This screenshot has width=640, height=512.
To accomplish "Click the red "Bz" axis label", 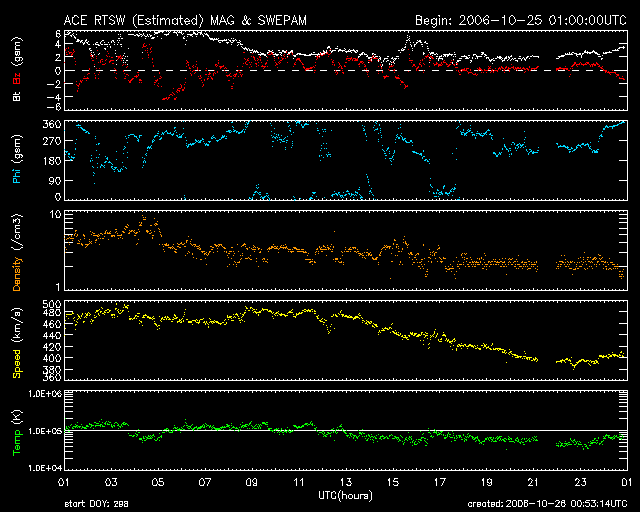I will pyautogui.click(x=17, y=78).
